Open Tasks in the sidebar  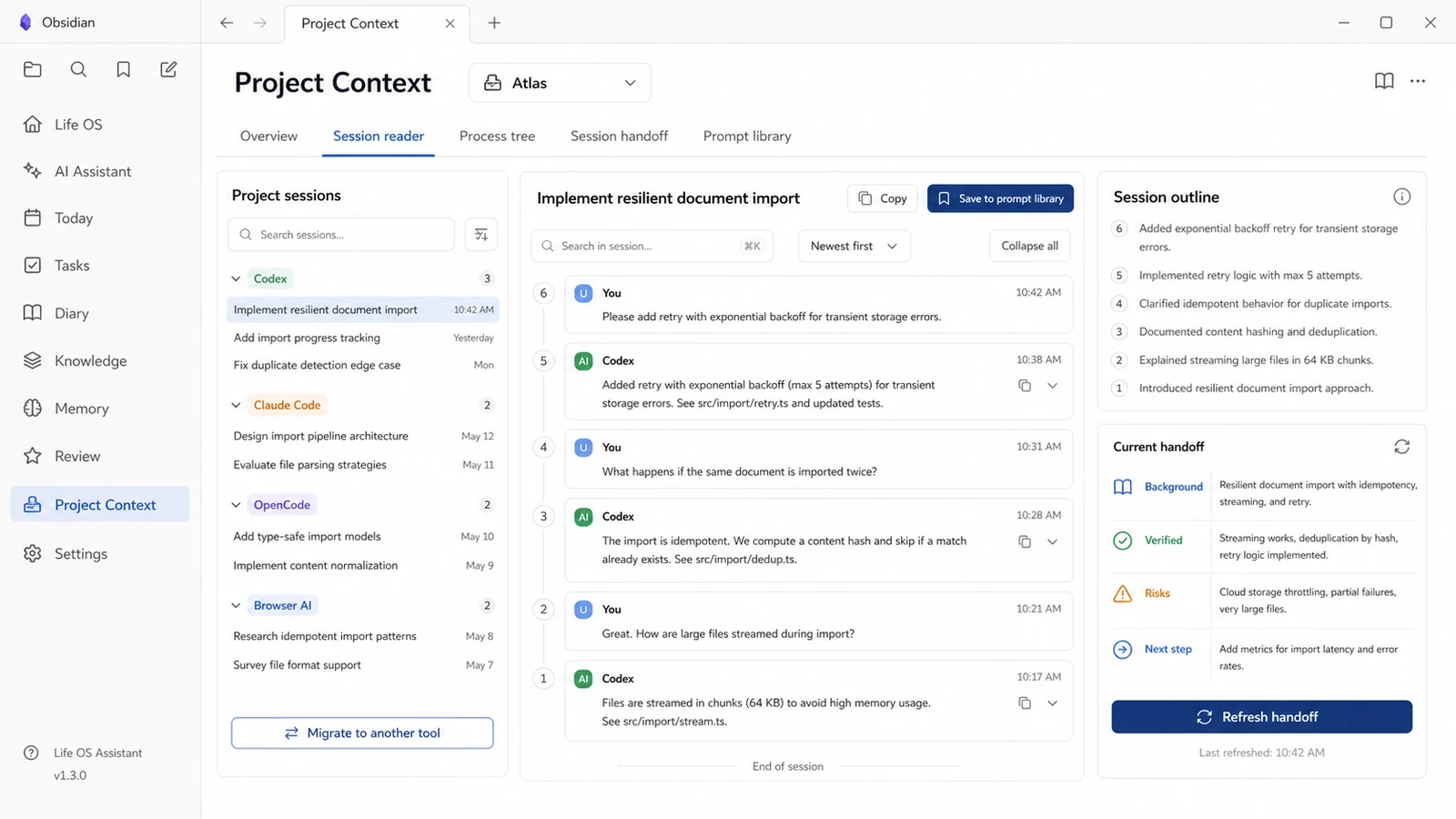(100, 265)
